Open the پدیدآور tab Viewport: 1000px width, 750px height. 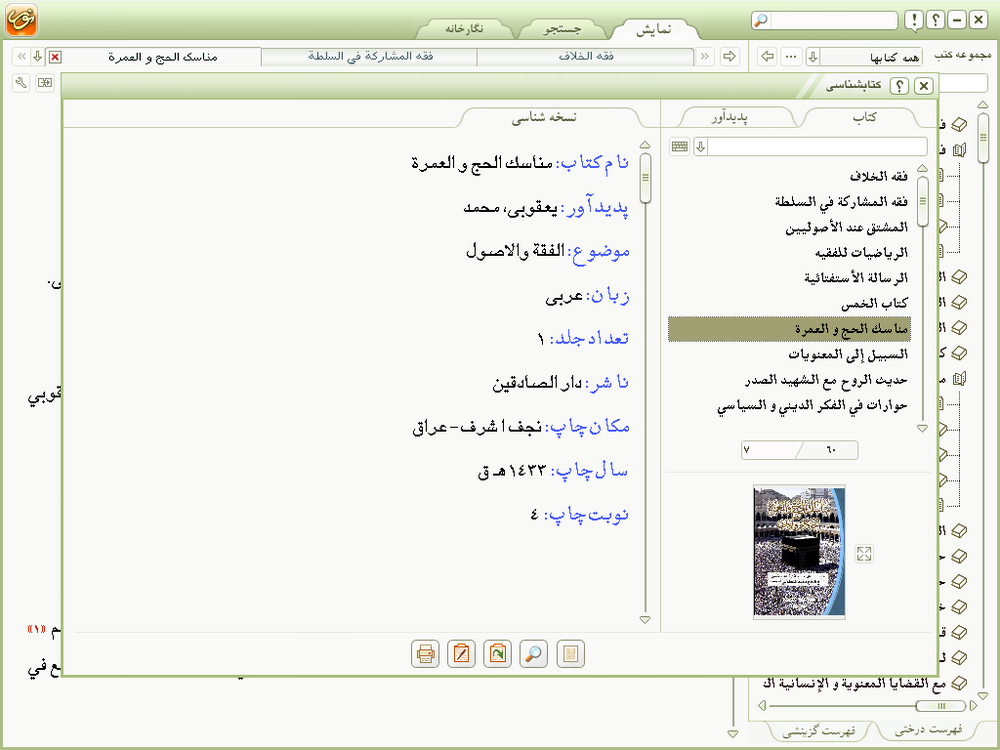(x=729, y=117)
